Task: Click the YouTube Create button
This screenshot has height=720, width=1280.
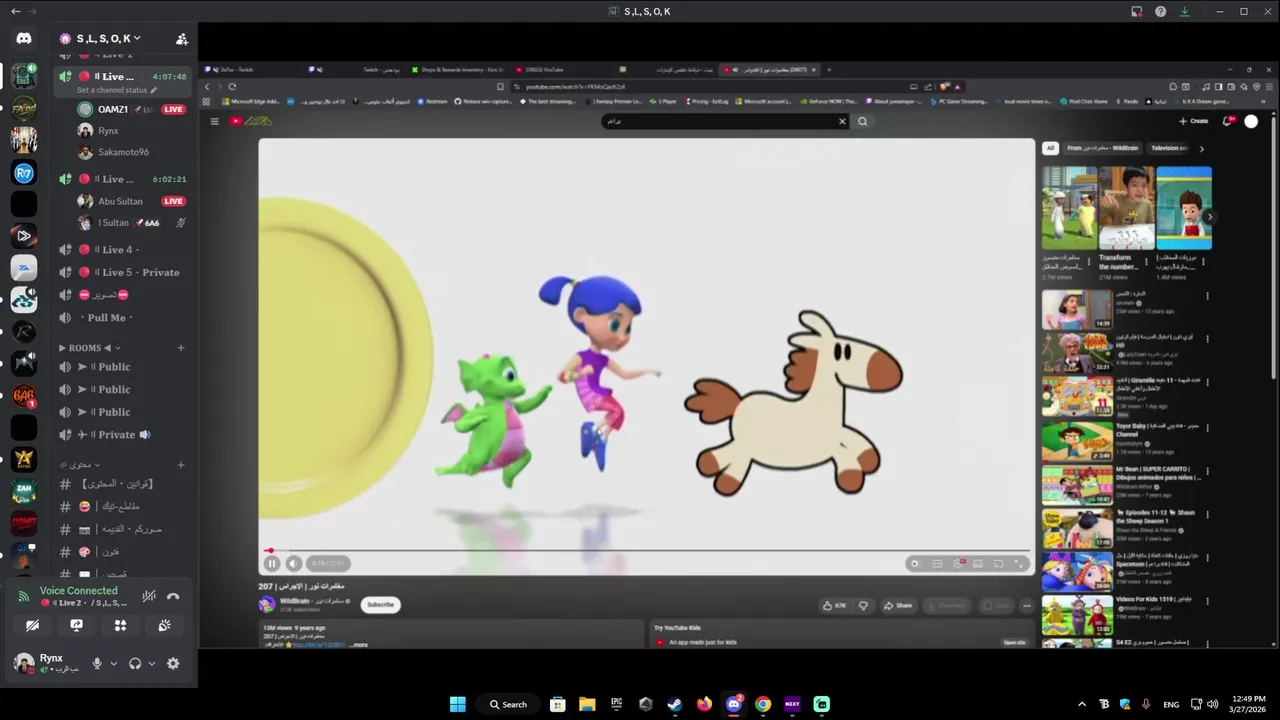Action: click(1193, 121)
